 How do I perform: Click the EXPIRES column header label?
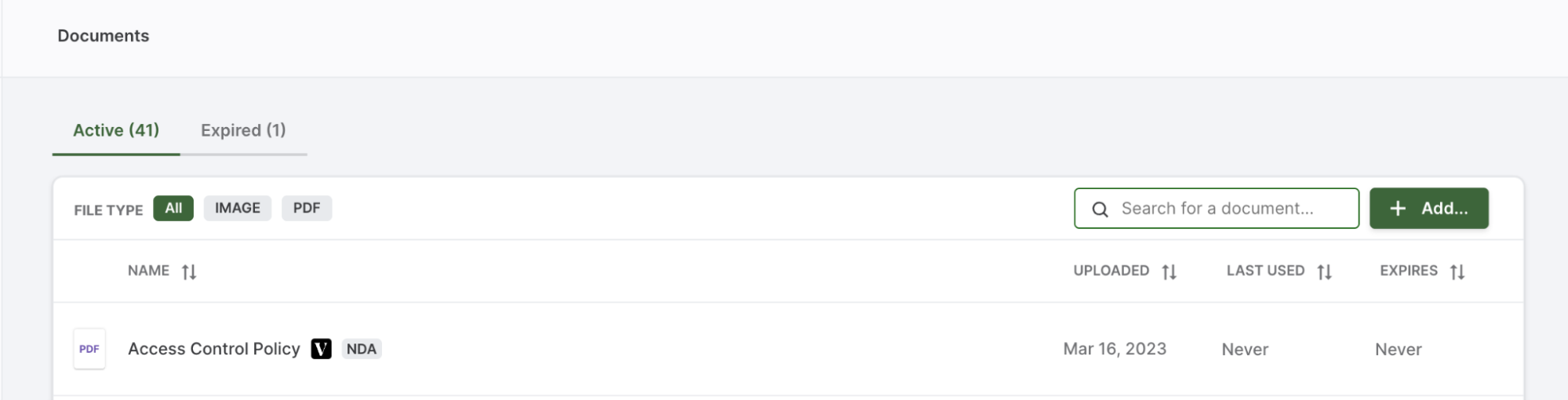(x=1409, y=271)
